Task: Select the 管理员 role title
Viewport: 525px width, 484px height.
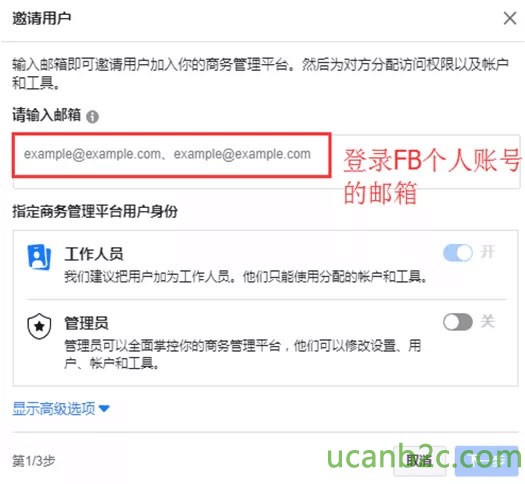Action: pyautogui.click(x=86, y=323)
